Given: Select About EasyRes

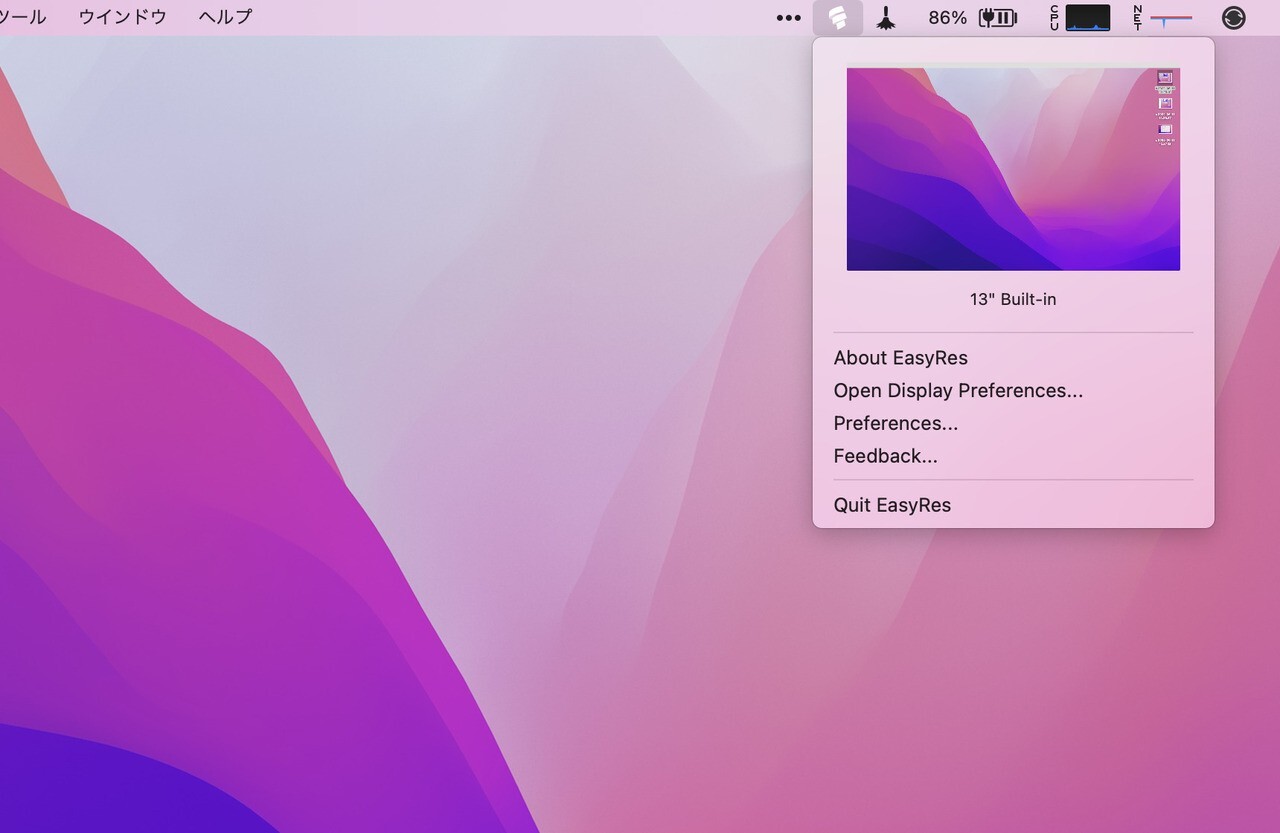Looking at the screenshot, I should coord(900,357).
